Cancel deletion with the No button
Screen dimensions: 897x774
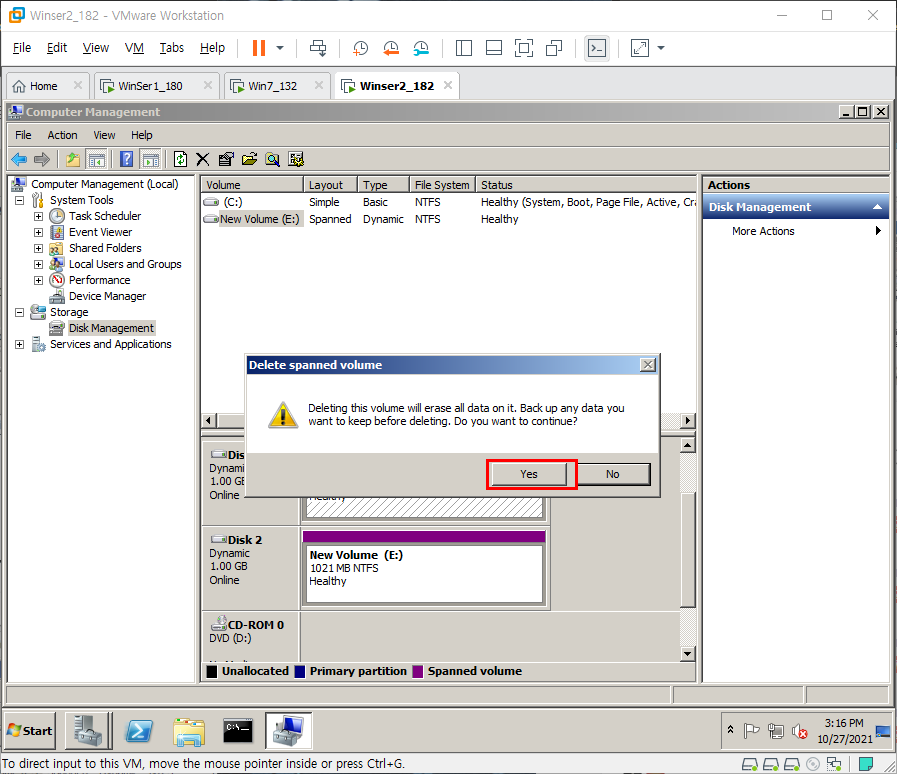point(613,474)
